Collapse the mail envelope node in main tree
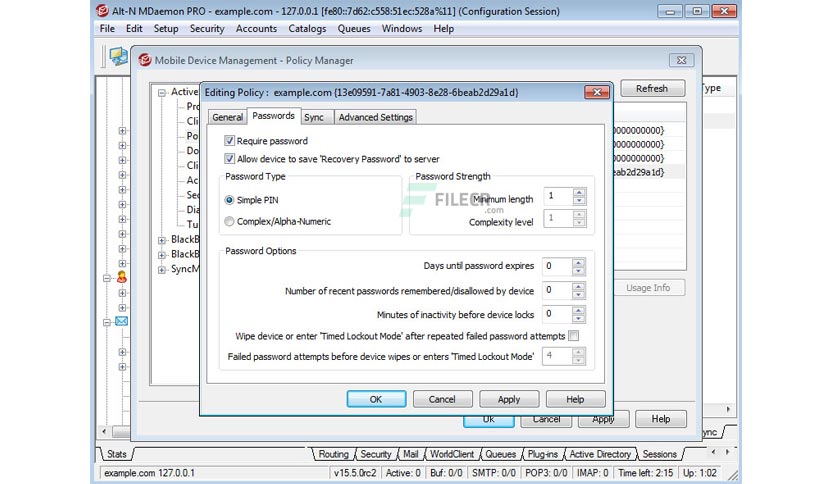The image size is (836, 484). pos(107,322)
